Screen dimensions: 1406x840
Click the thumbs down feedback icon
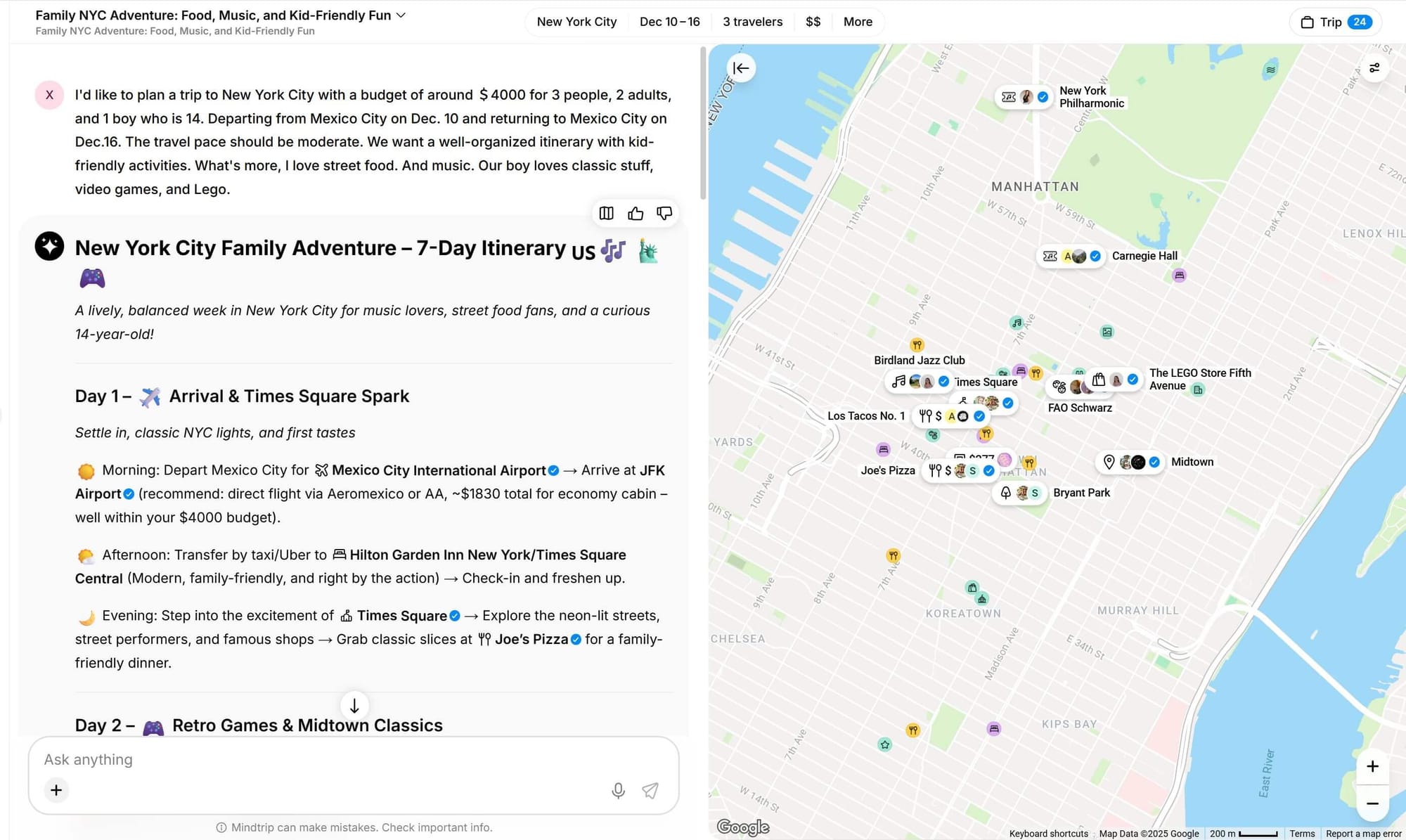(664, 213)
